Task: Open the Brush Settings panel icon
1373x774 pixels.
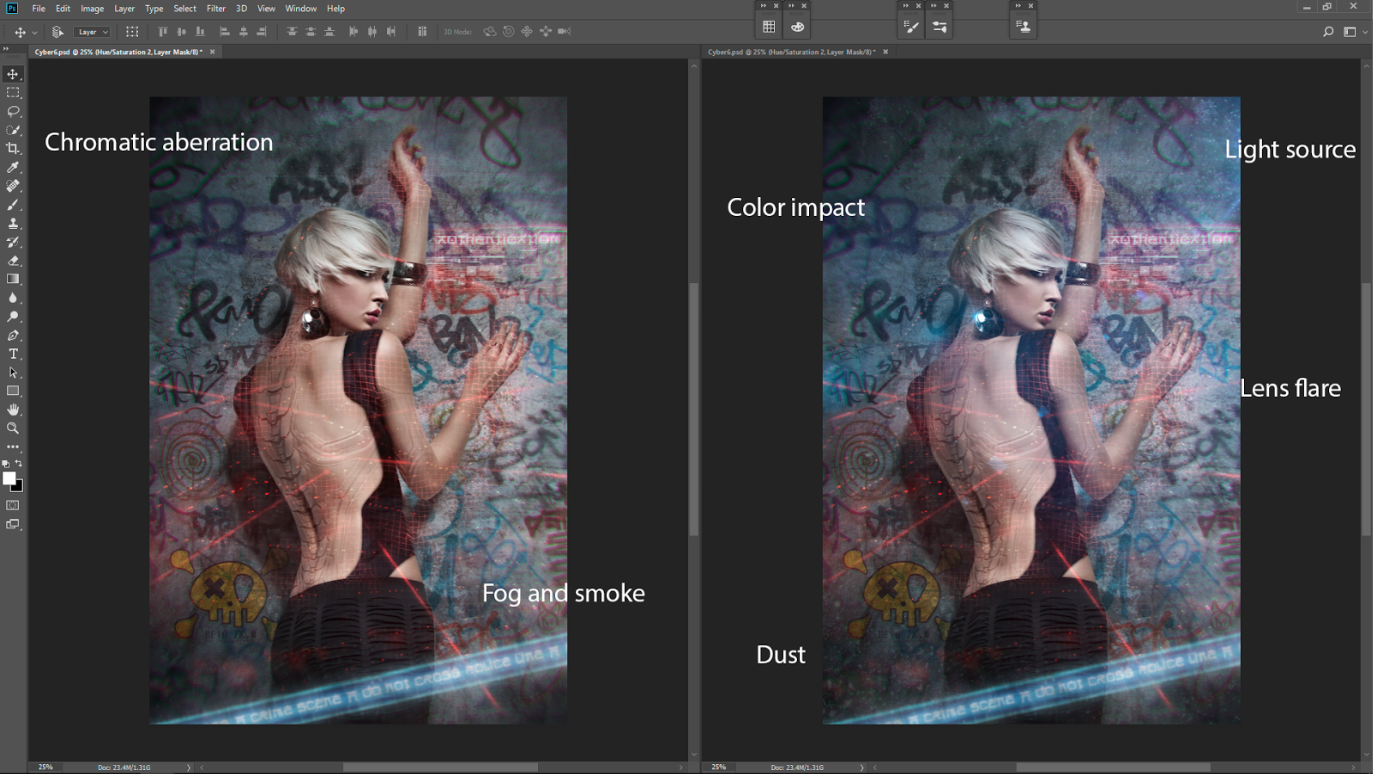Action: [911, 27]
